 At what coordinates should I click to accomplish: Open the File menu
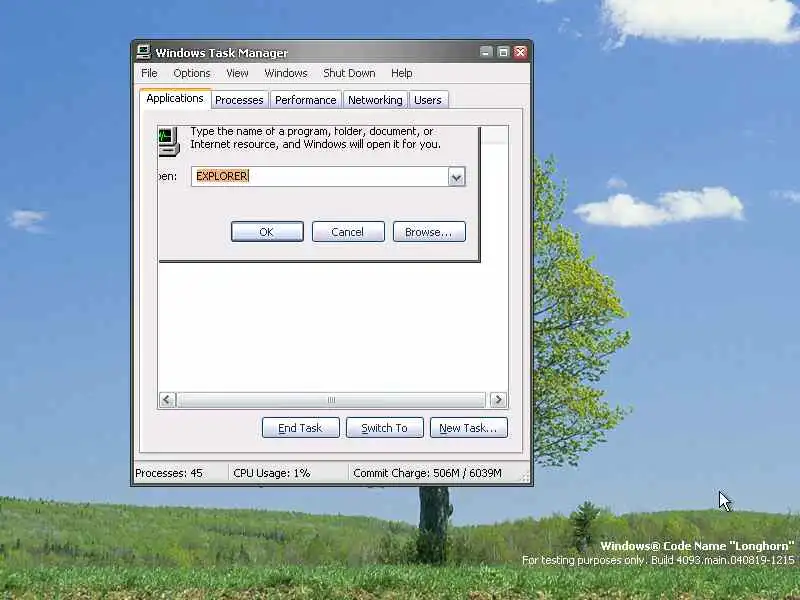(x=149, y=73)
